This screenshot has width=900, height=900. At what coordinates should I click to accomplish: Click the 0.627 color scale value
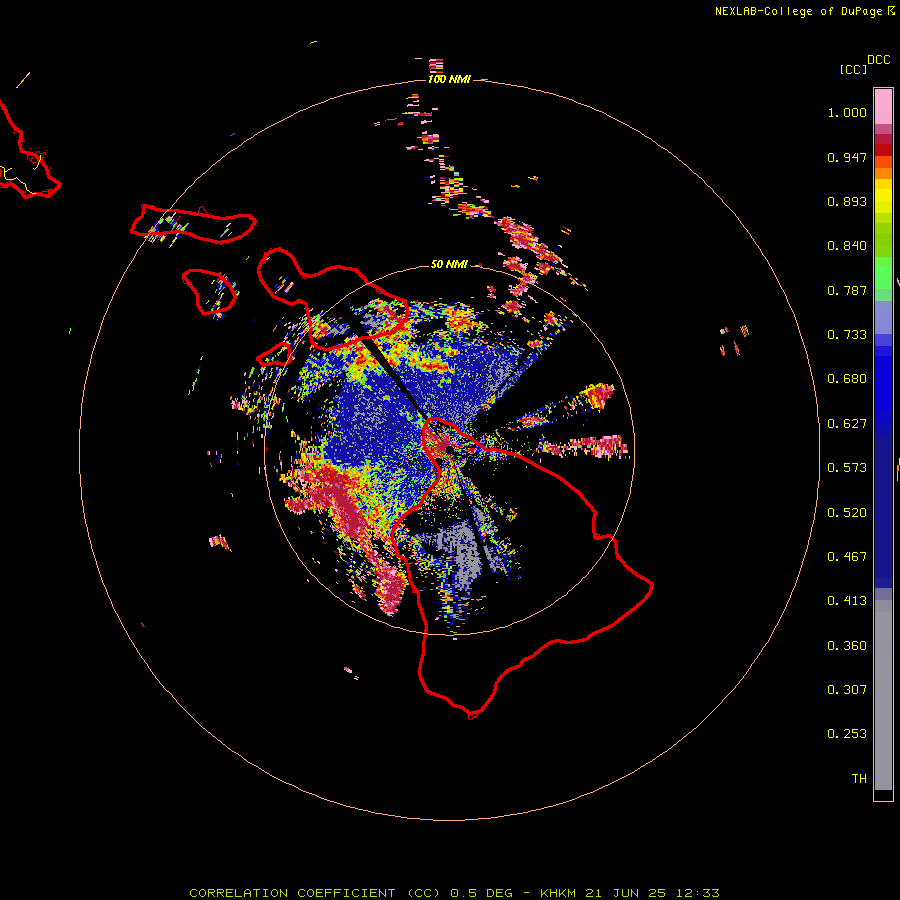click(847, 424)
